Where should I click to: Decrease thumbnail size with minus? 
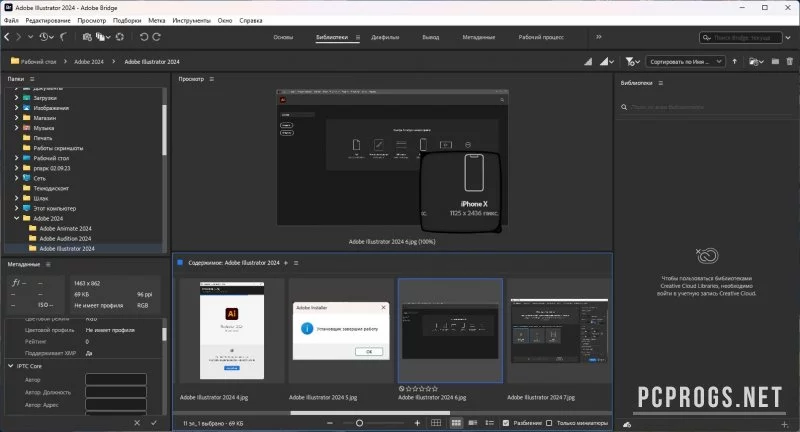coord(330,423)
